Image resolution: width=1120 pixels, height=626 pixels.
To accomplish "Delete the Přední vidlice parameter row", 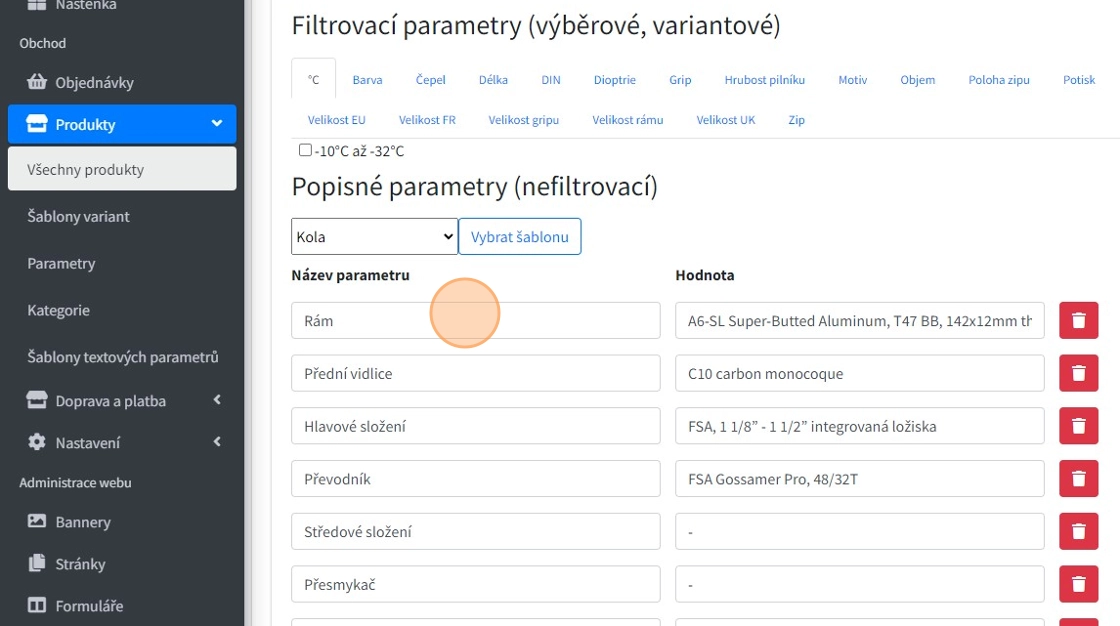I will [1078, 373].
